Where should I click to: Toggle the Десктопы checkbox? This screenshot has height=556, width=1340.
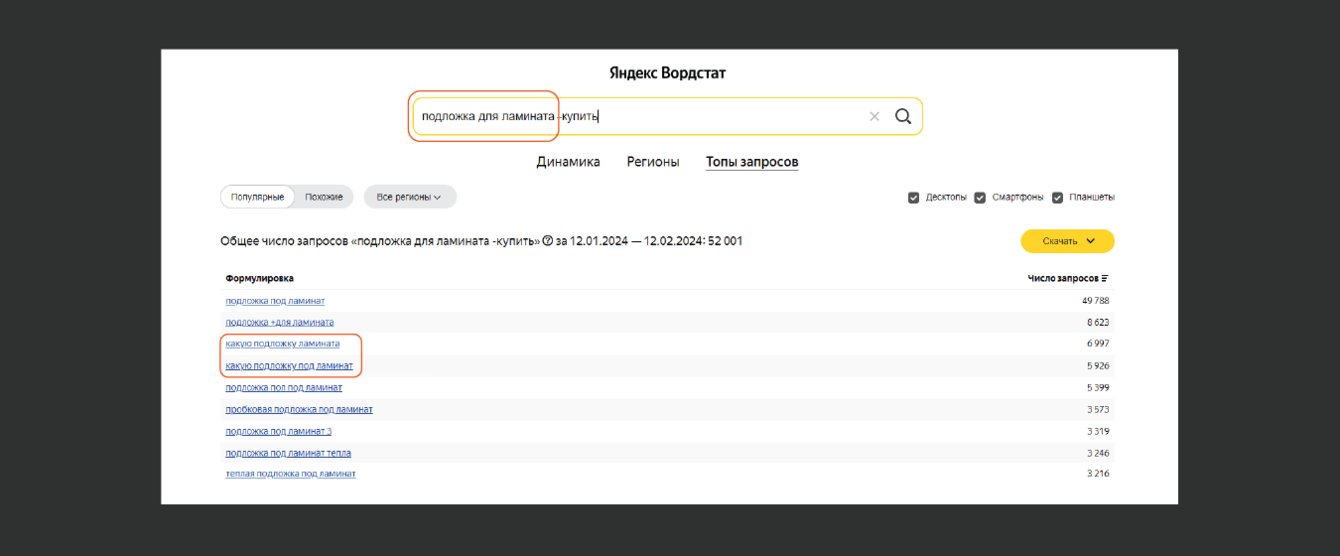pos(913,197)
